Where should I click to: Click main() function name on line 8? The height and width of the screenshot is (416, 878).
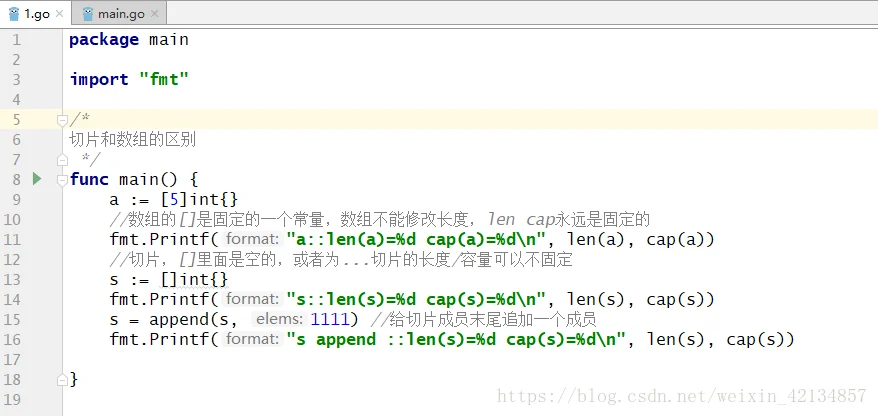(x=148, y=179)
